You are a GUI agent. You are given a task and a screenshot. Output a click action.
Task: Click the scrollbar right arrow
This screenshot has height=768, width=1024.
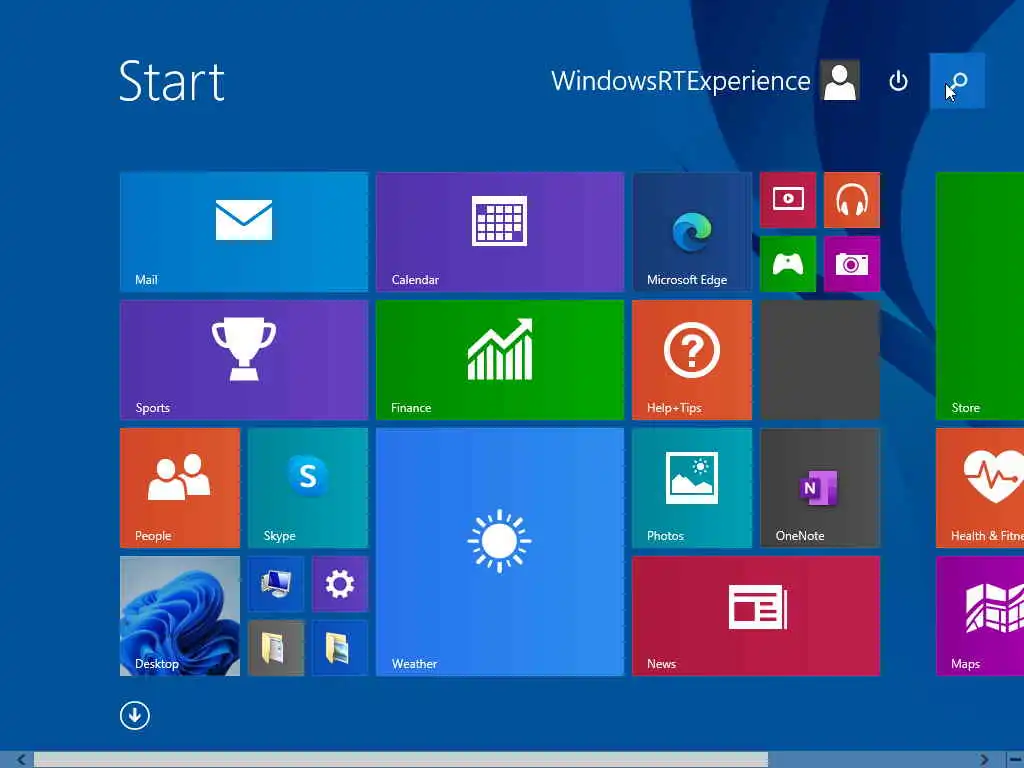click(984, 760)
